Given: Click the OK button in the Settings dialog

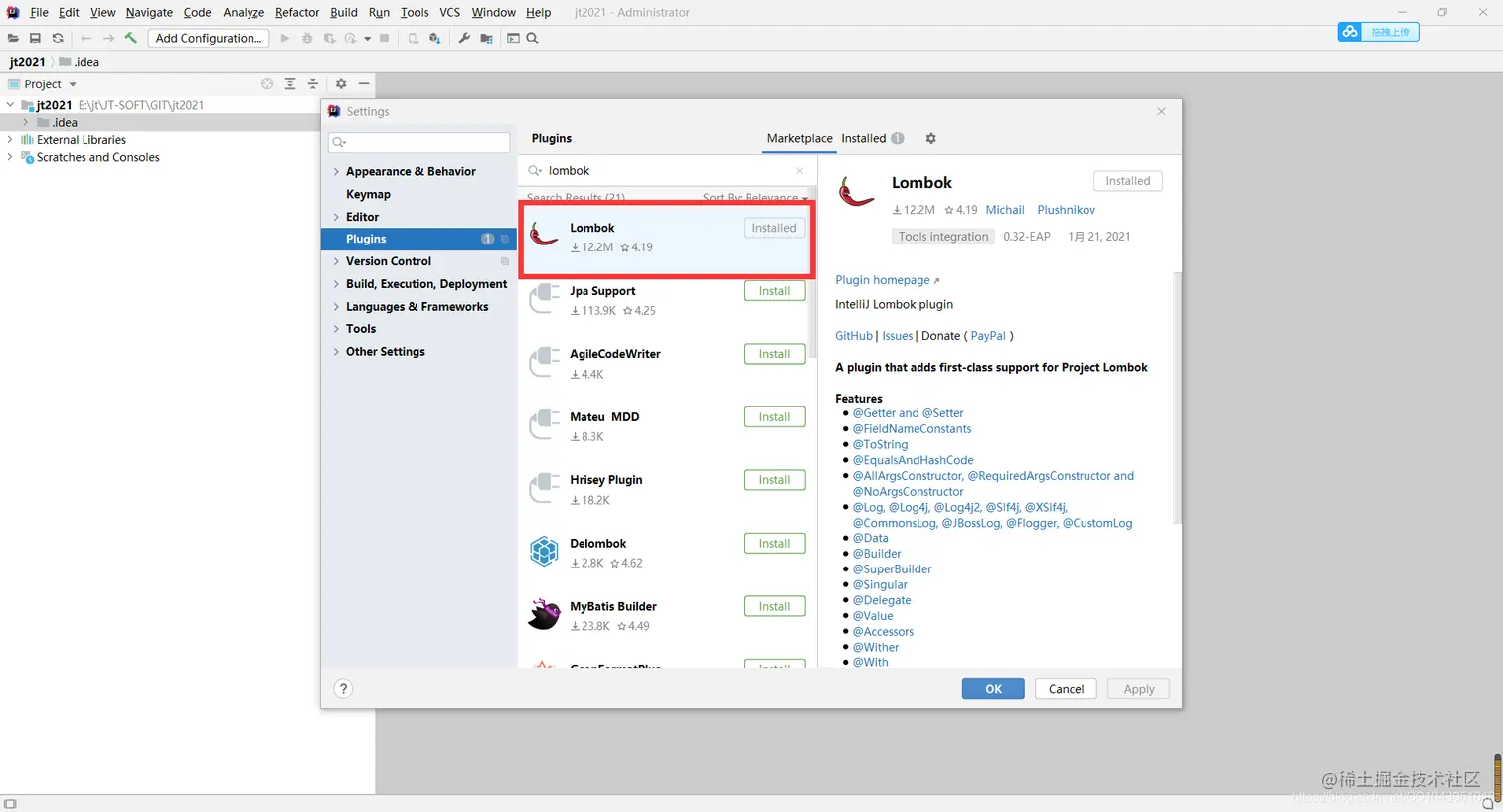Looking at the screenshot, I should (x=993, y=689).
